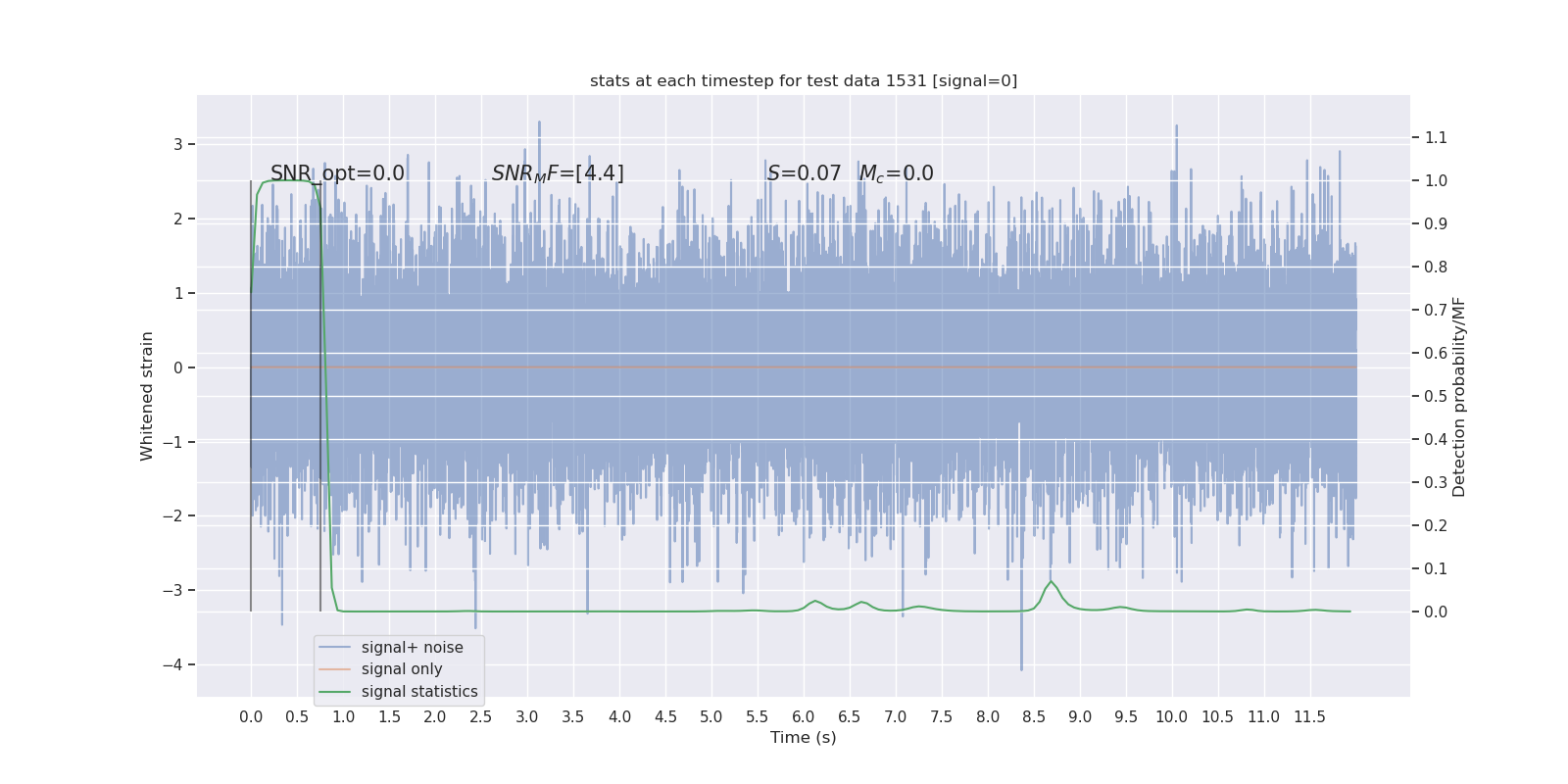Click x-axis tick label 6.5
Image resolution: width=1568 pixels, height=784 pixels.
(x=850, y=716)
